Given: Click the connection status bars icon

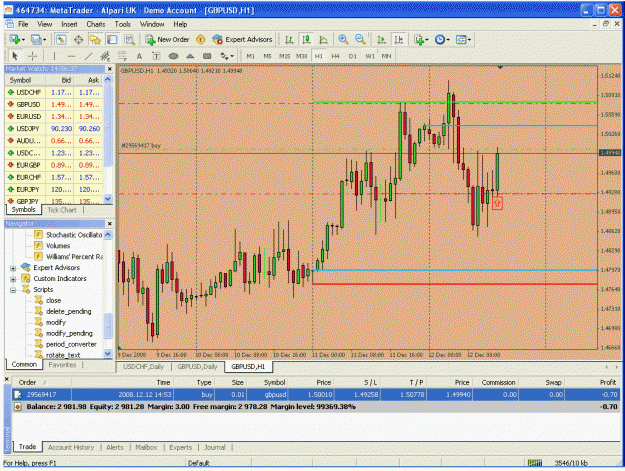Looking at the screenshot, I should tap(535, 463).
